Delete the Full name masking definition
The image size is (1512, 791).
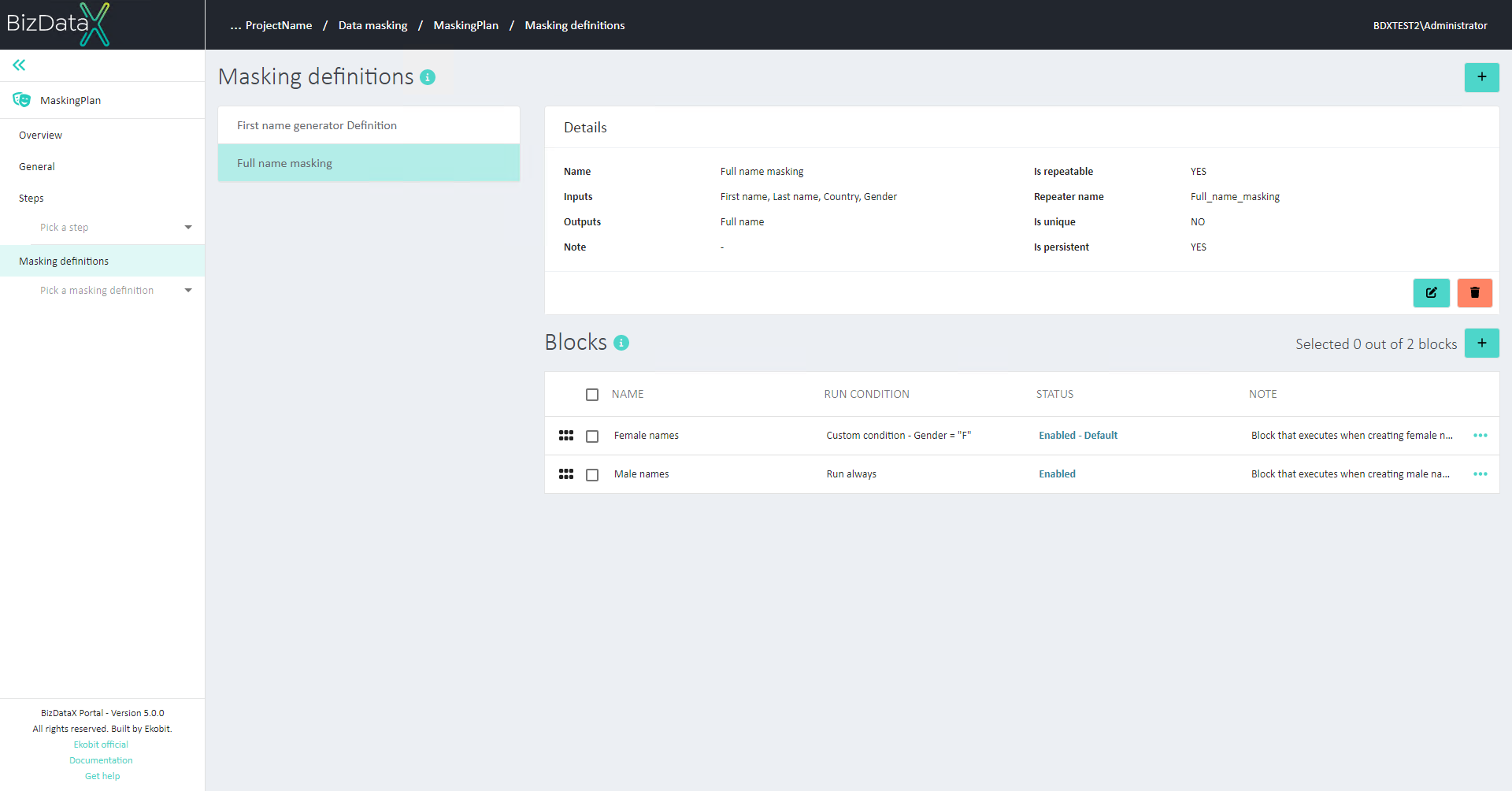click(1474, 292)
